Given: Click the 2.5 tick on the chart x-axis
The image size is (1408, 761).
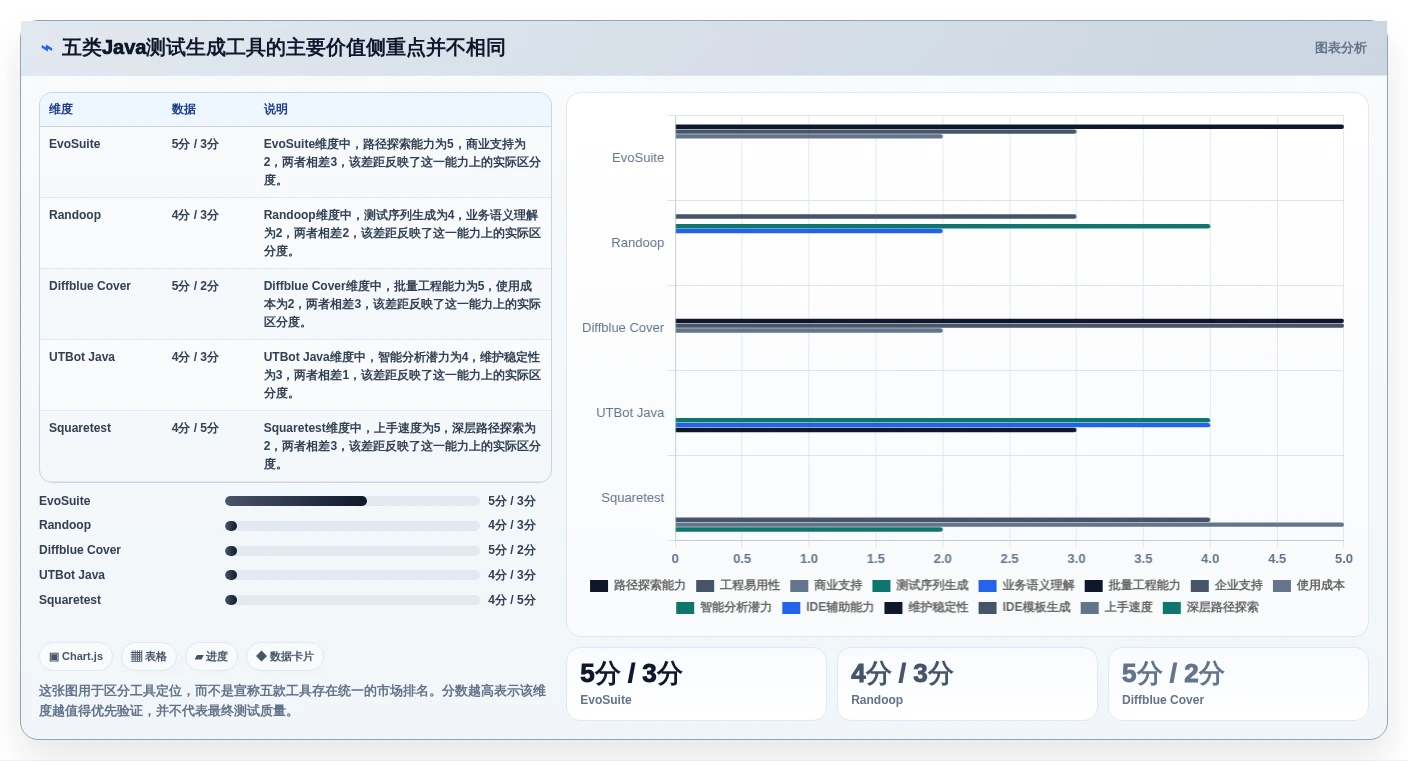Looking at the screenshot, I should pos(1009,559).
